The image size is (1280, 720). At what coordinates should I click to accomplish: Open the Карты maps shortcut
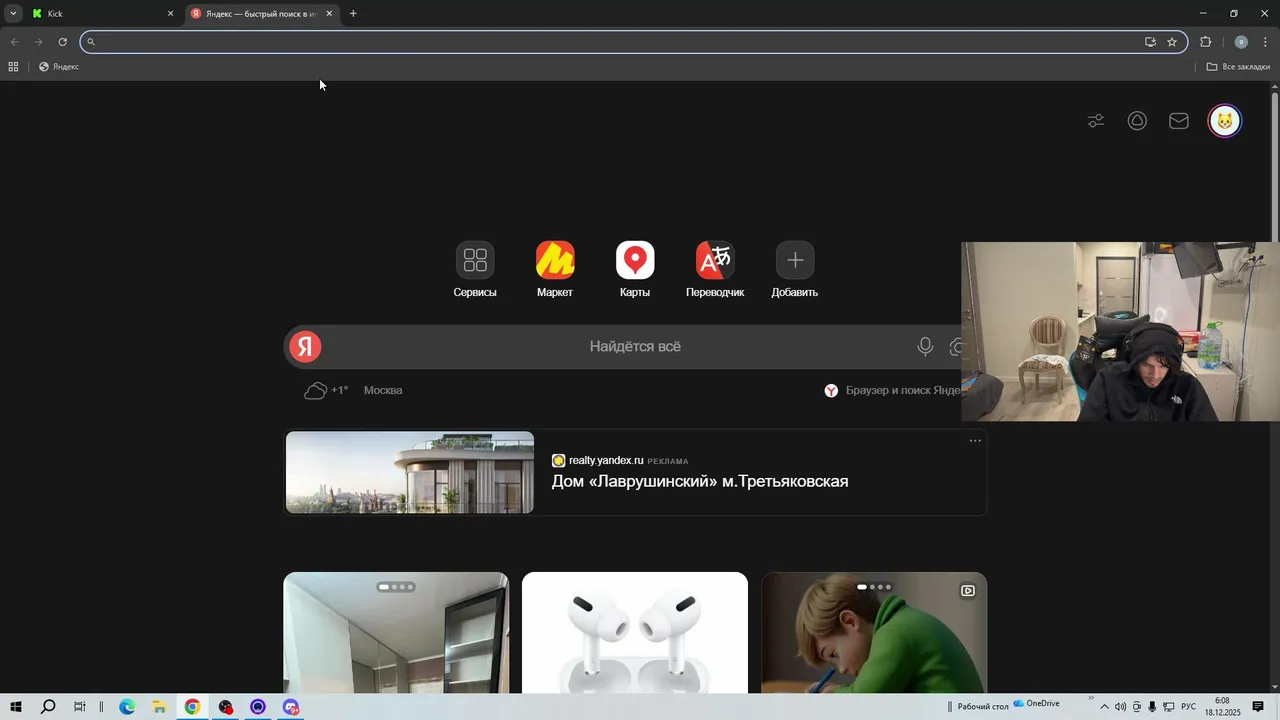tap(635, 260)
